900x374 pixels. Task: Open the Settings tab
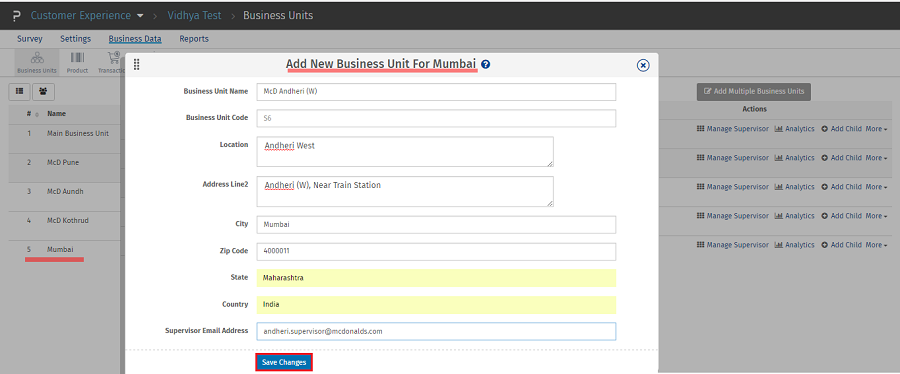click(75, 39)
